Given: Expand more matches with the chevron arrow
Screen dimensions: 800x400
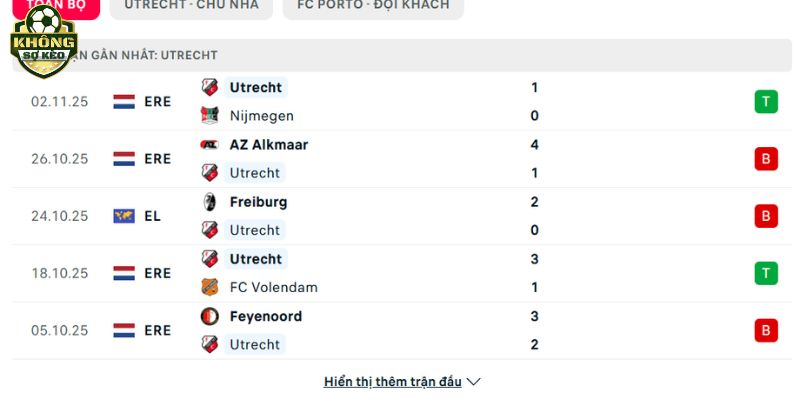Looking at the screenshot, I should click(474, 382).
